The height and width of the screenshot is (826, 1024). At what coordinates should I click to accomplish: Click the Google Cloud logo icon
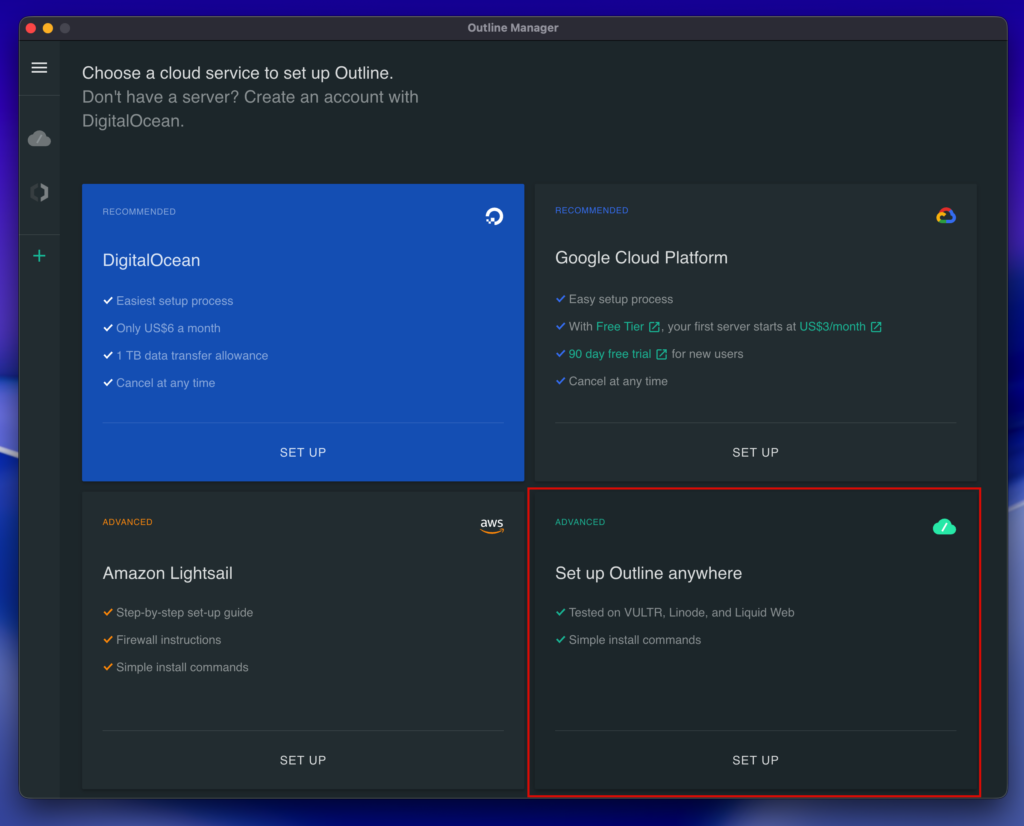[x=945, y=215]
